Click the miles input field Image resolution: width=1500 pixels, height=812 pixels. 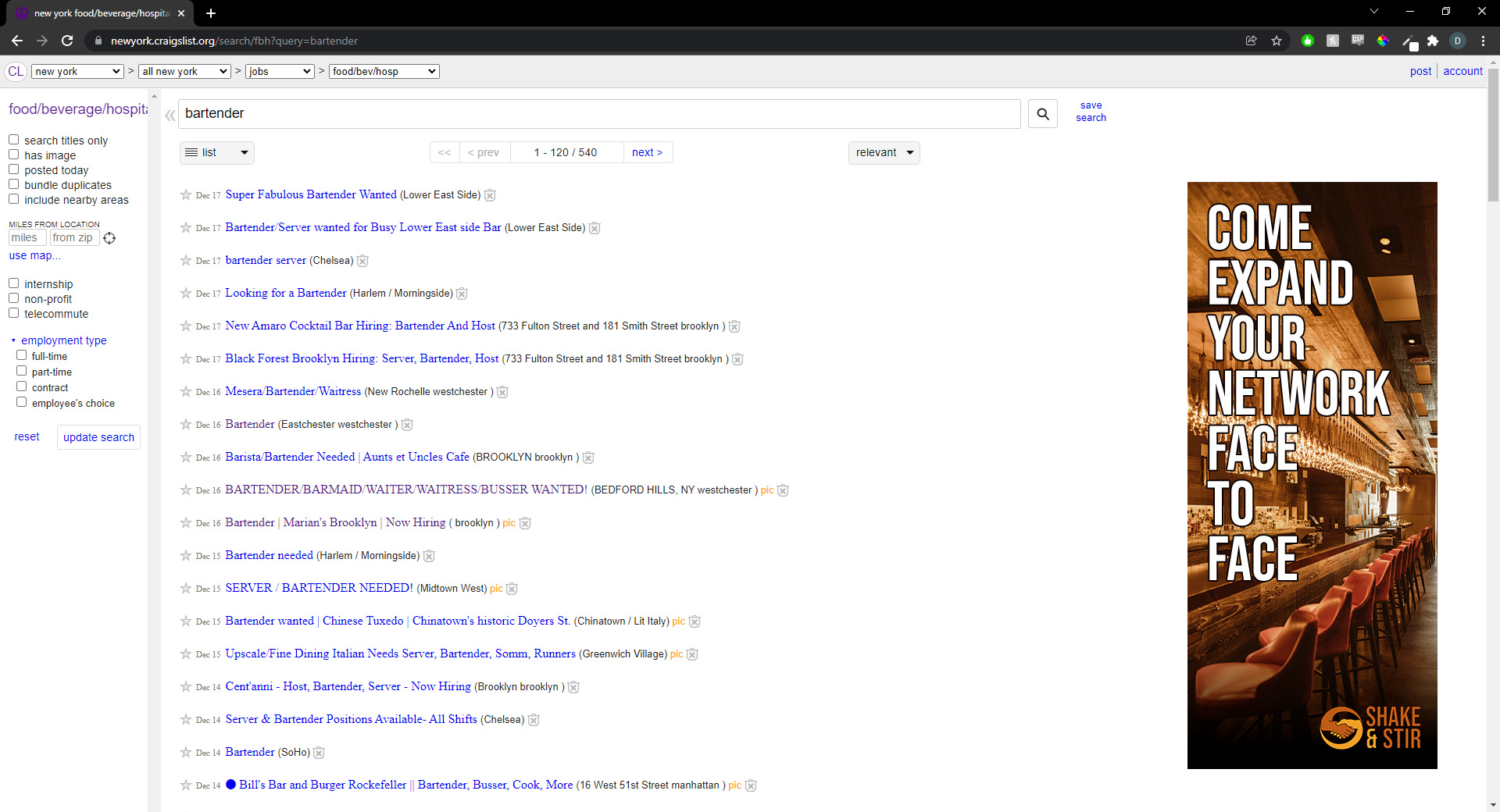point(27,238)
